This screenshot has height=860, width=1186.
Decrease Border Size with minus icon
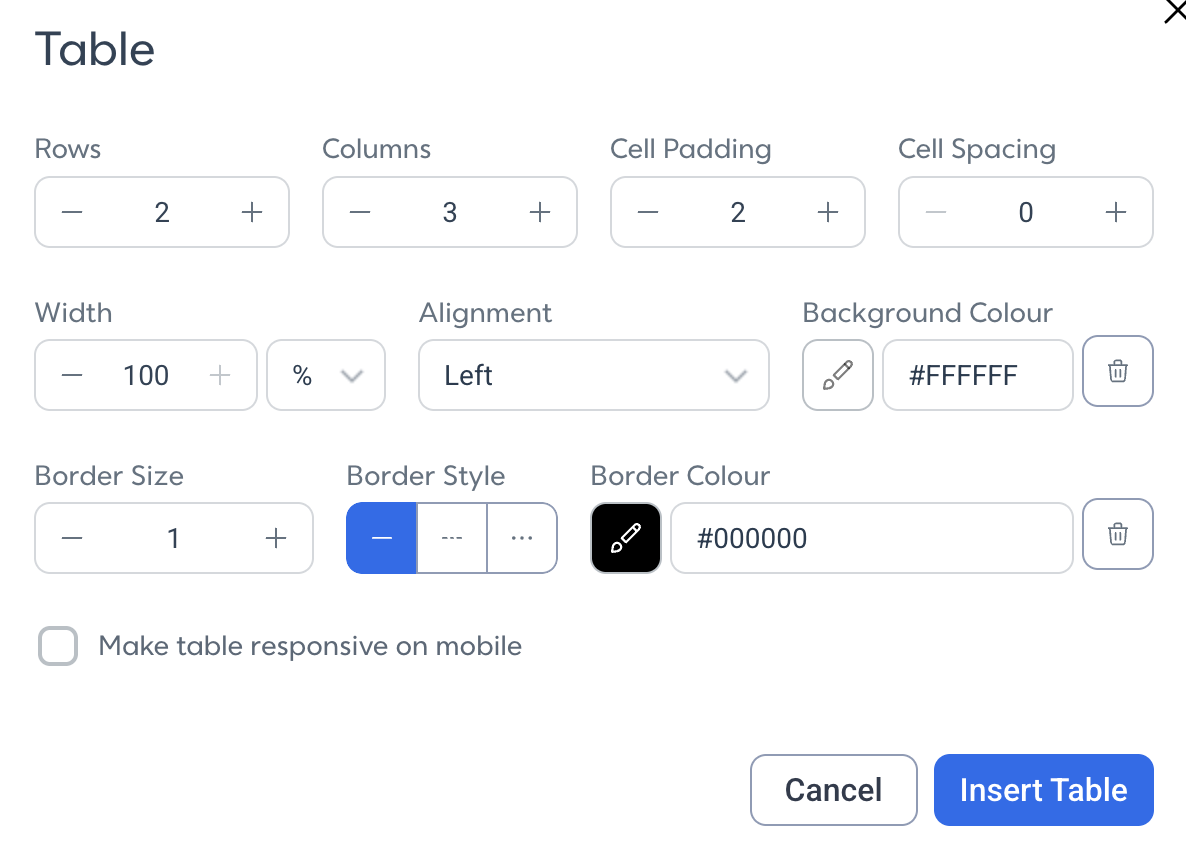(x=72, y=538)
